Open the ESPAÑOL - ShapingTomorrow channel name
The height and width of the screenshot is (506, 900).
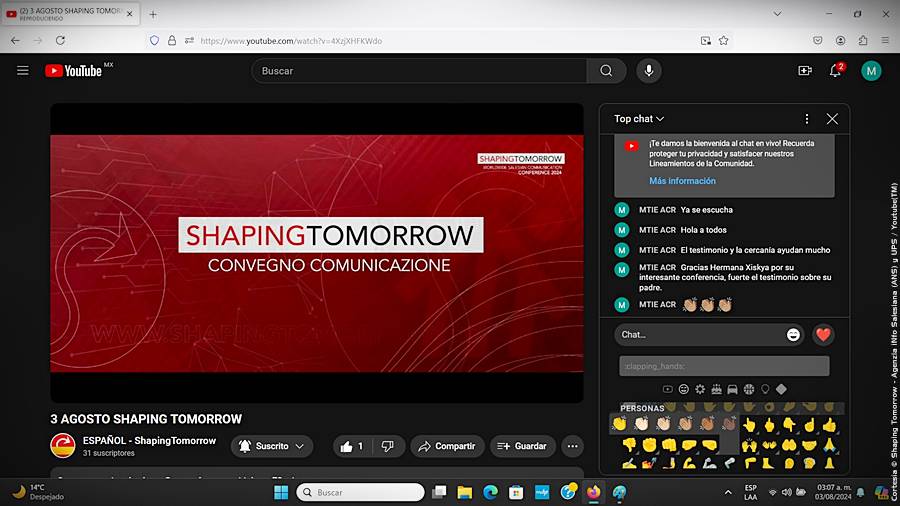coord(149,441)
